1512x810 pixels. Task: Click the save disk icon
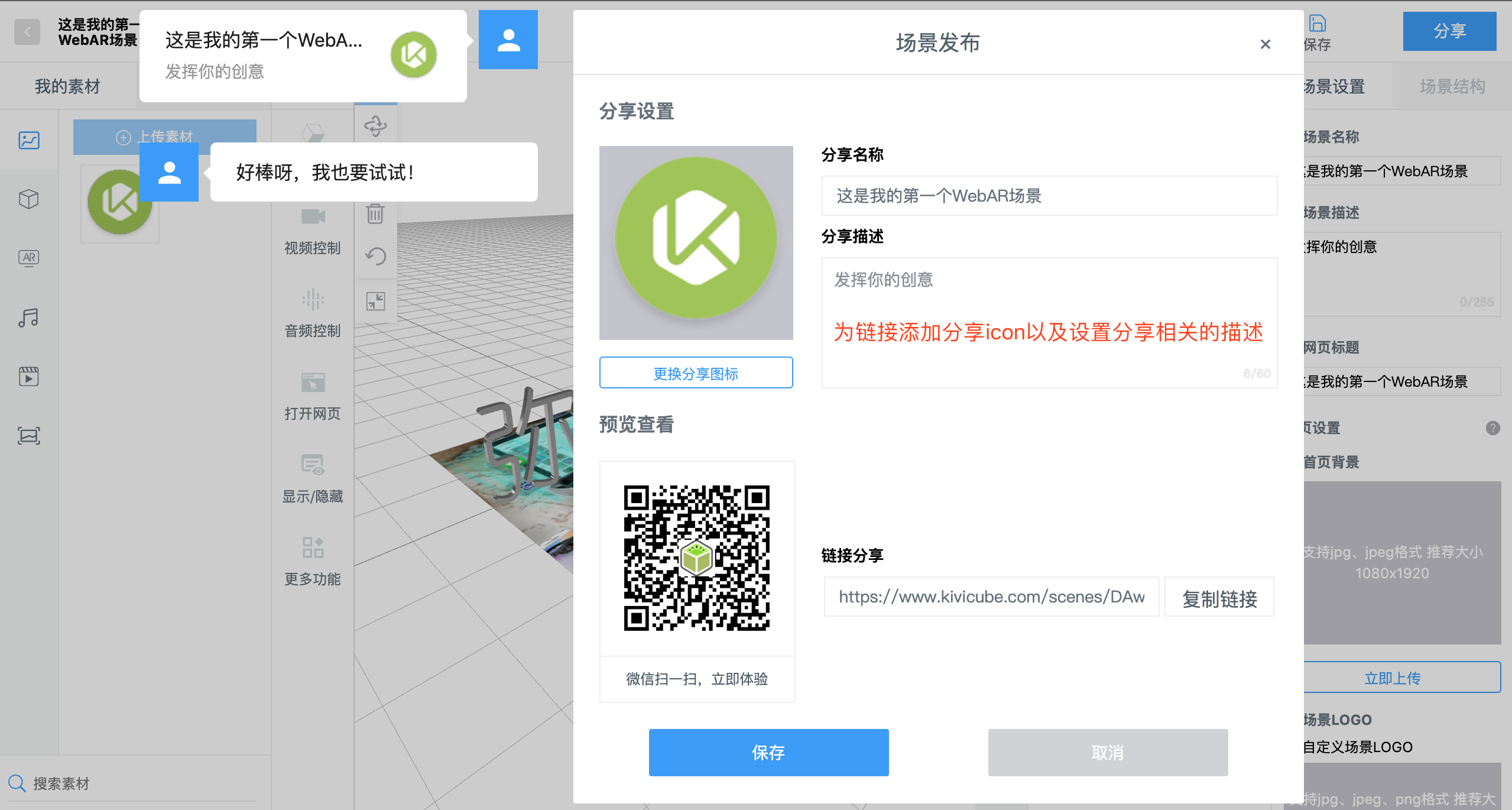coord(1318,24)
